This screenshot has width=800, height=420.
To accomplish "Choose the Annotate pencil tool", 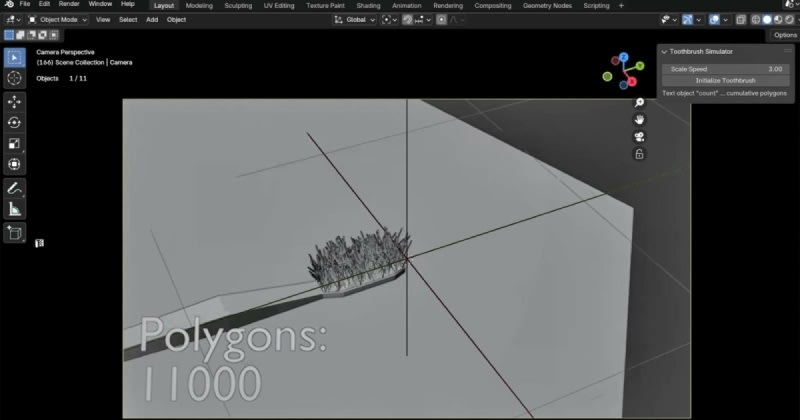I will (15, 188).
